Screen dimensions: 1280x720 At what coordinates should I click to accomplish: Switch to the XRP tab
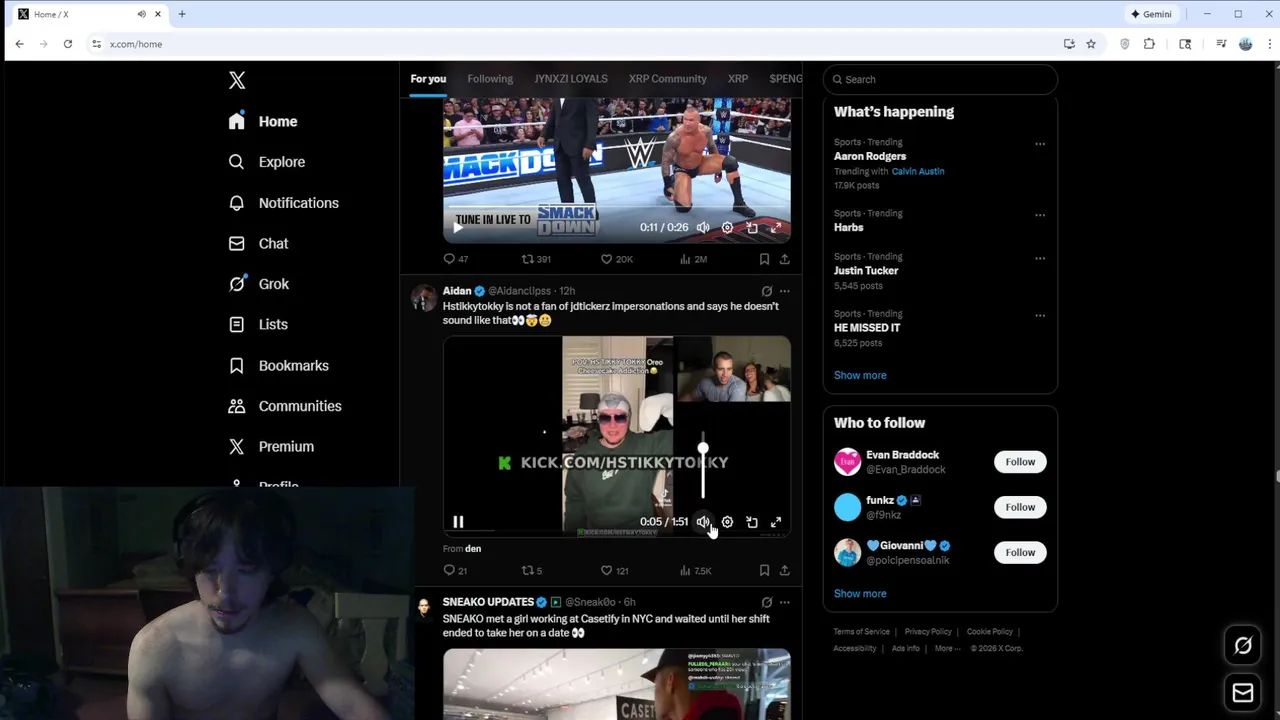738,79
